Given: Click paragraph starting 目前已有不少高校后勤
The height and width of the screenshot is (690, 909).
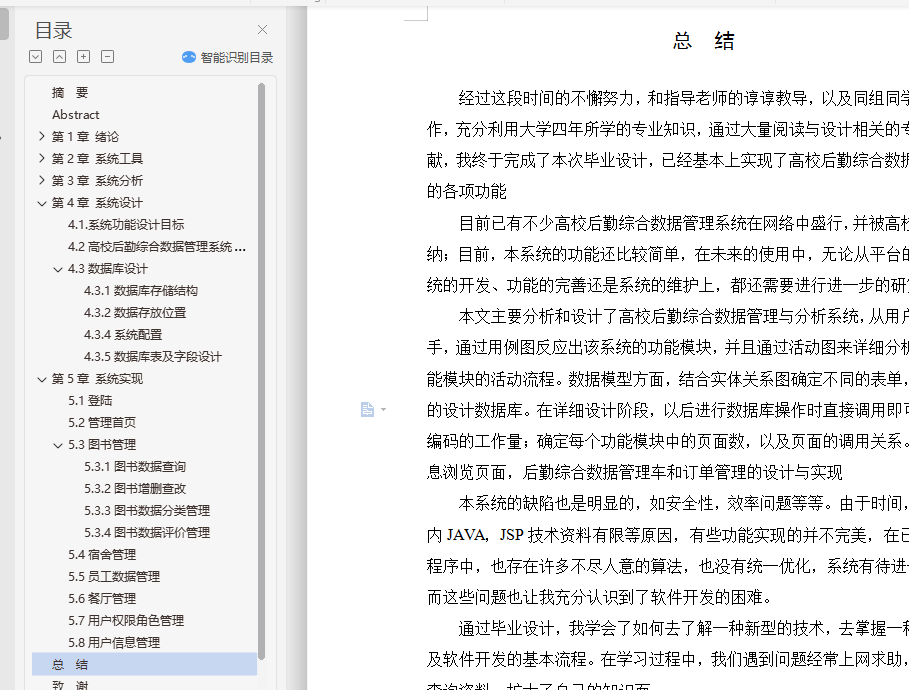Looking at the screenshot, I should coord(668,254).
